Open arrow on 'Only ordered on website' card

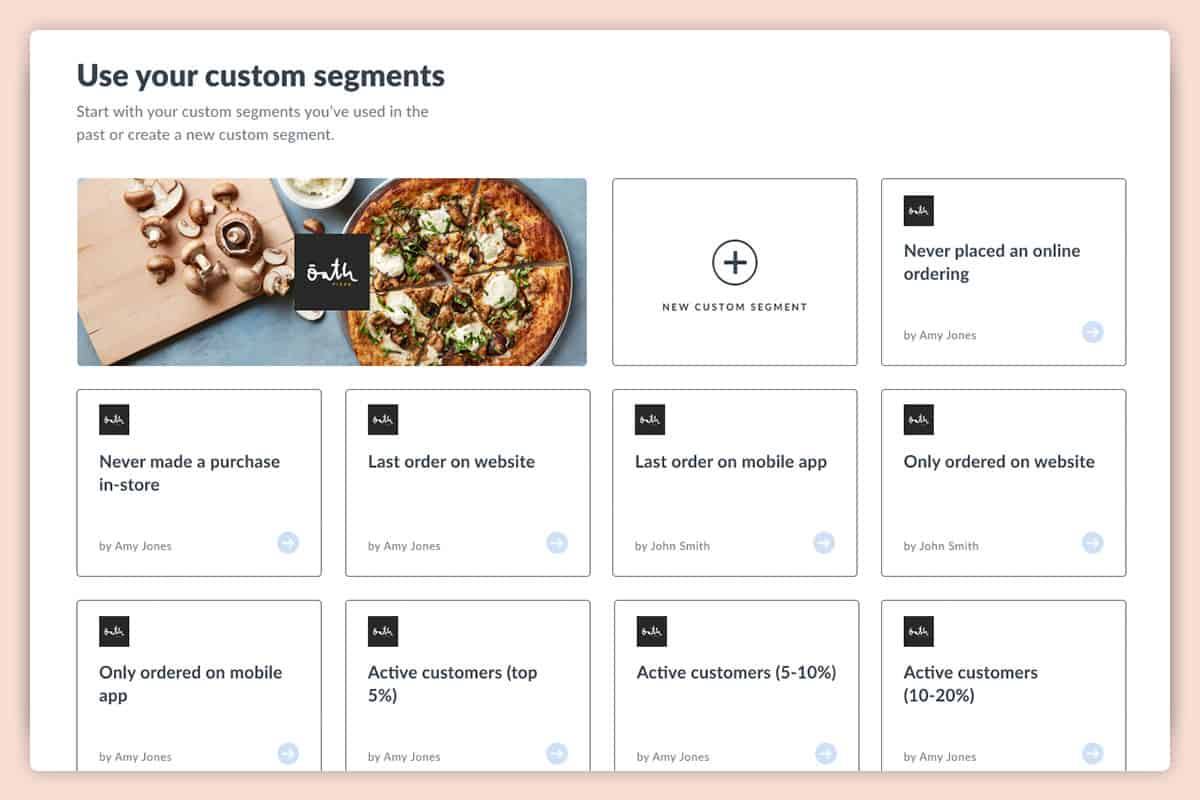(x=1092, y=543)
